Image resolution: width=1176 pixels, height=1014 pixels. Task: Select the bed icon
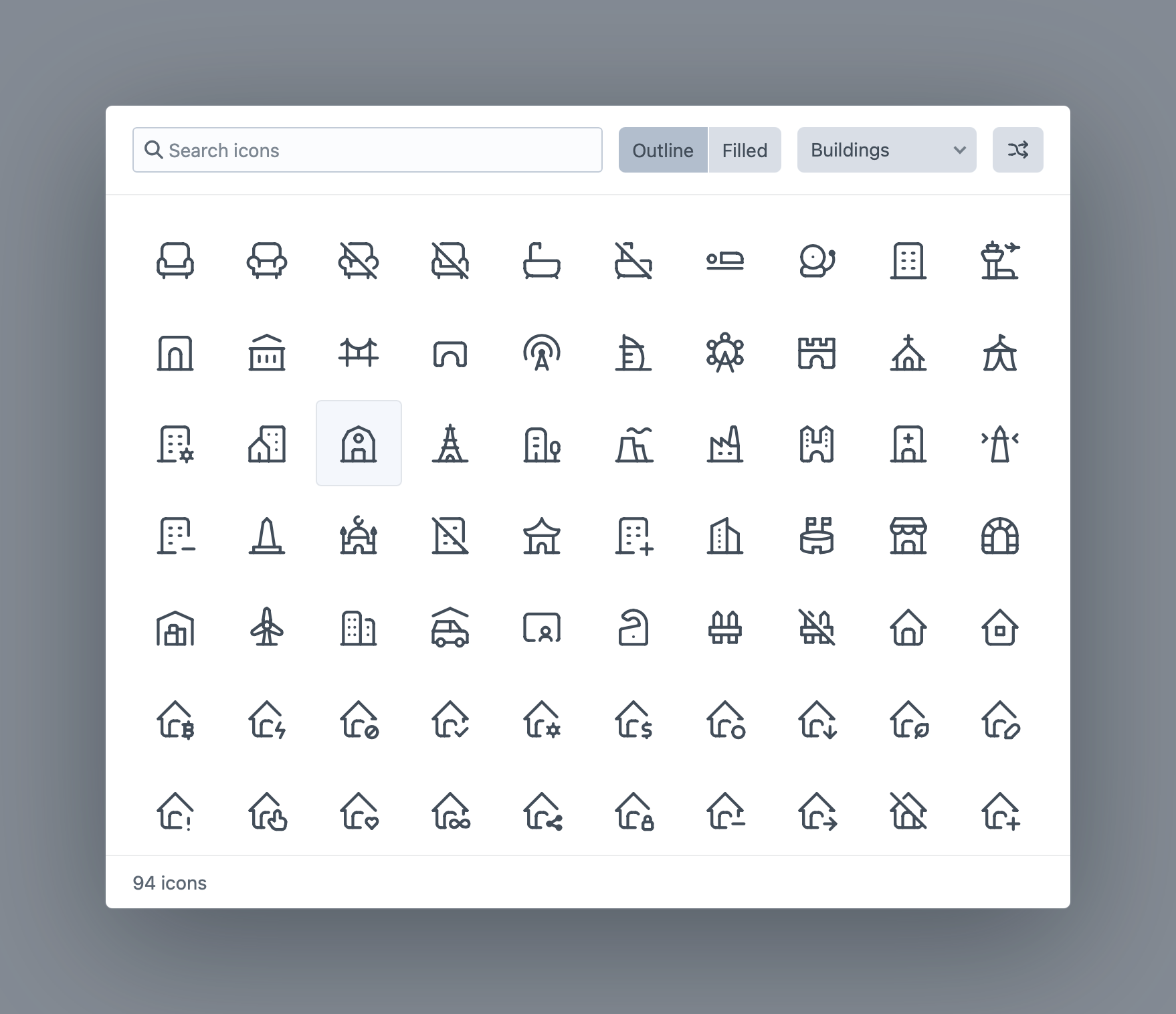pos(725,260)
